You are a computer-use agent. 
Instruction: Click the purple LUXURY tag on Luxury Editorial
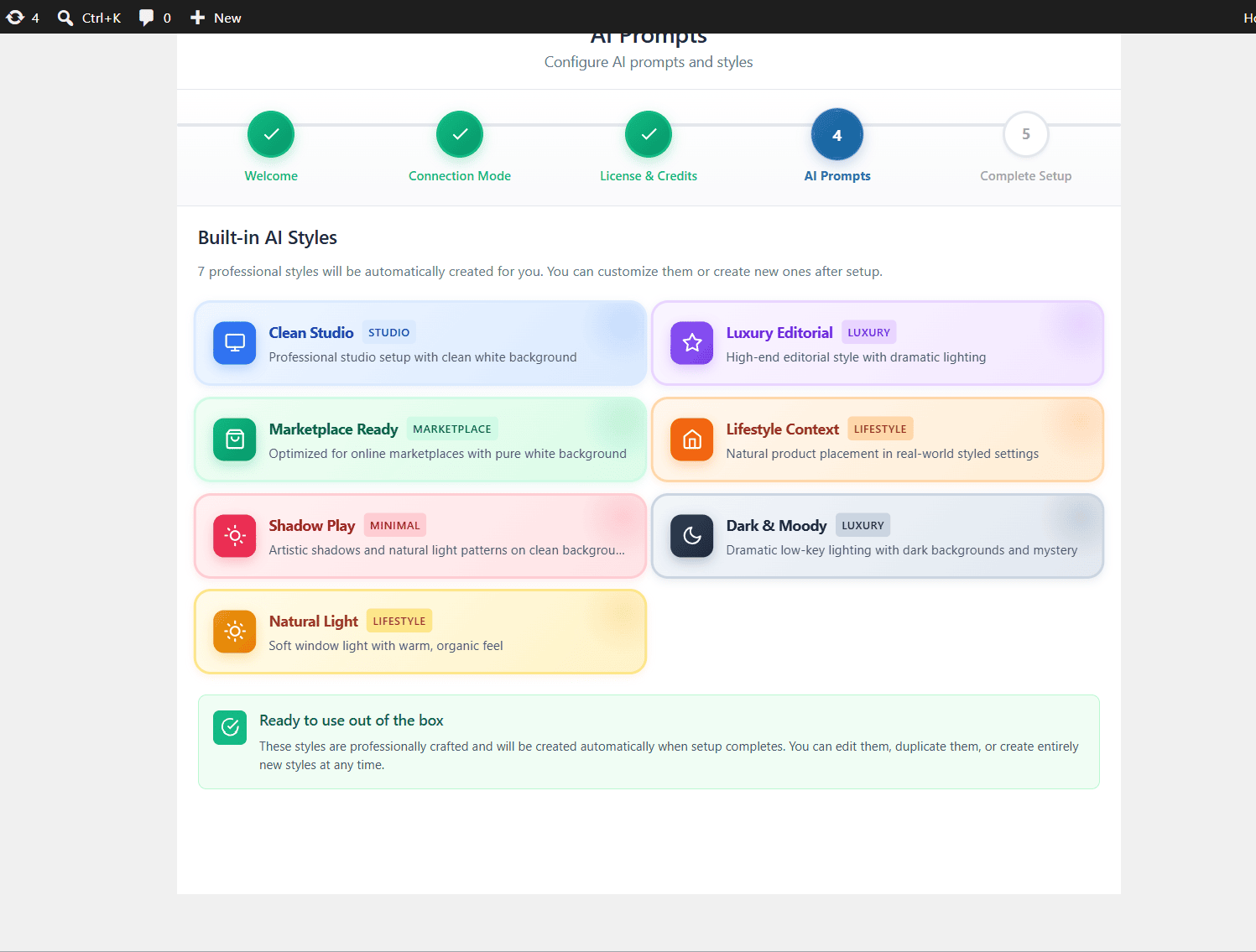click(x=868, y=332)
